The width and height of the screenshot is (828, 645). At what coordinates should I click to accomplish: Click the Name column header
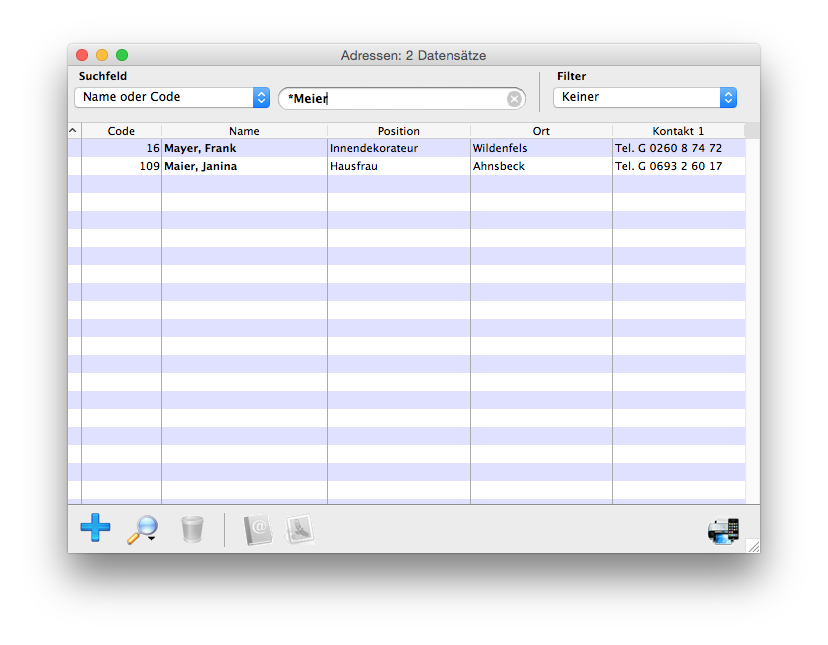pyautogui.click(x=244, y=131)
